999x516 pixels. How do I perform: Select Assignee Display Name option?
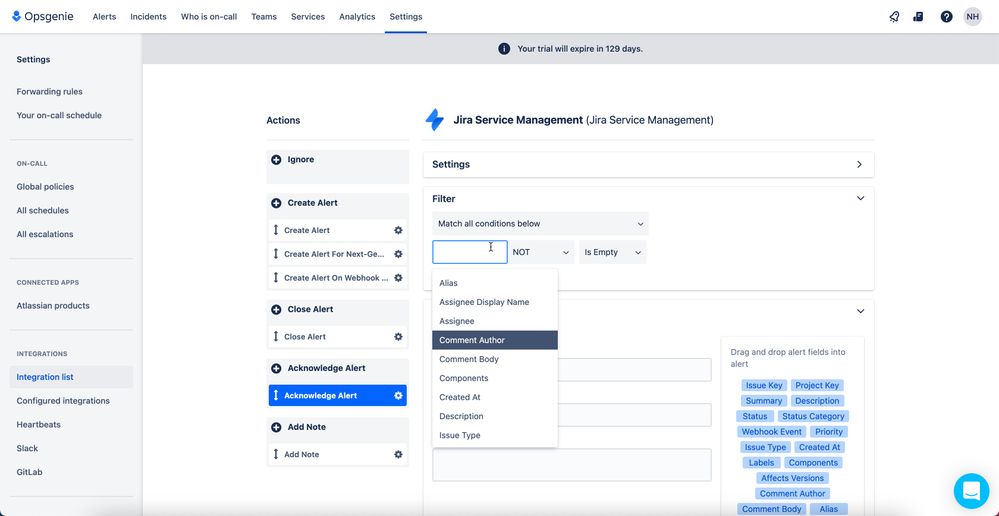495,302
